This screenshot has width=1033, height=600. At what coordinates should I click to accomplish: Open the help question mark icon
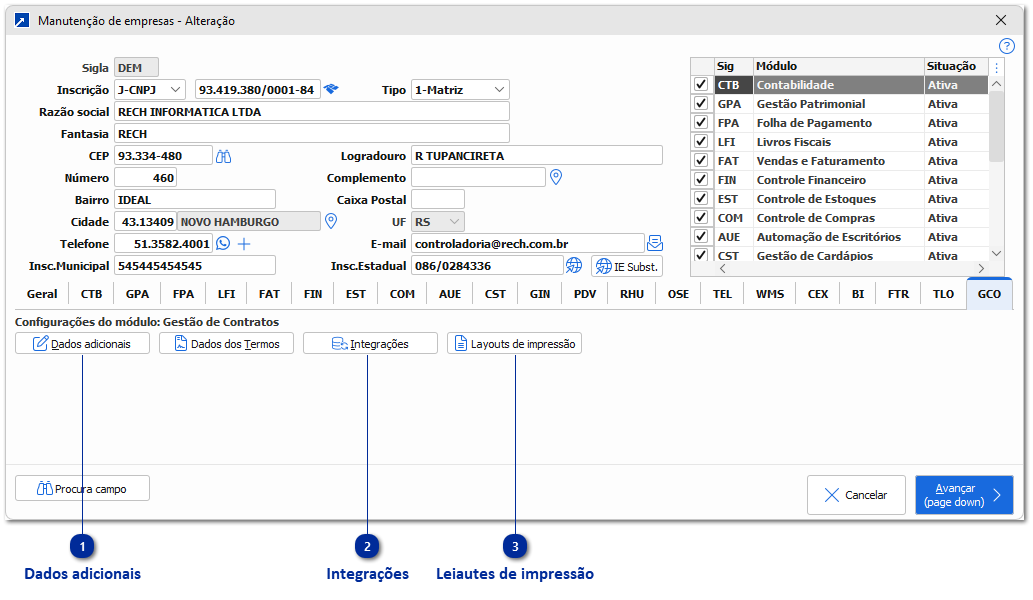pyautogui.click(x=1007, y=46)
